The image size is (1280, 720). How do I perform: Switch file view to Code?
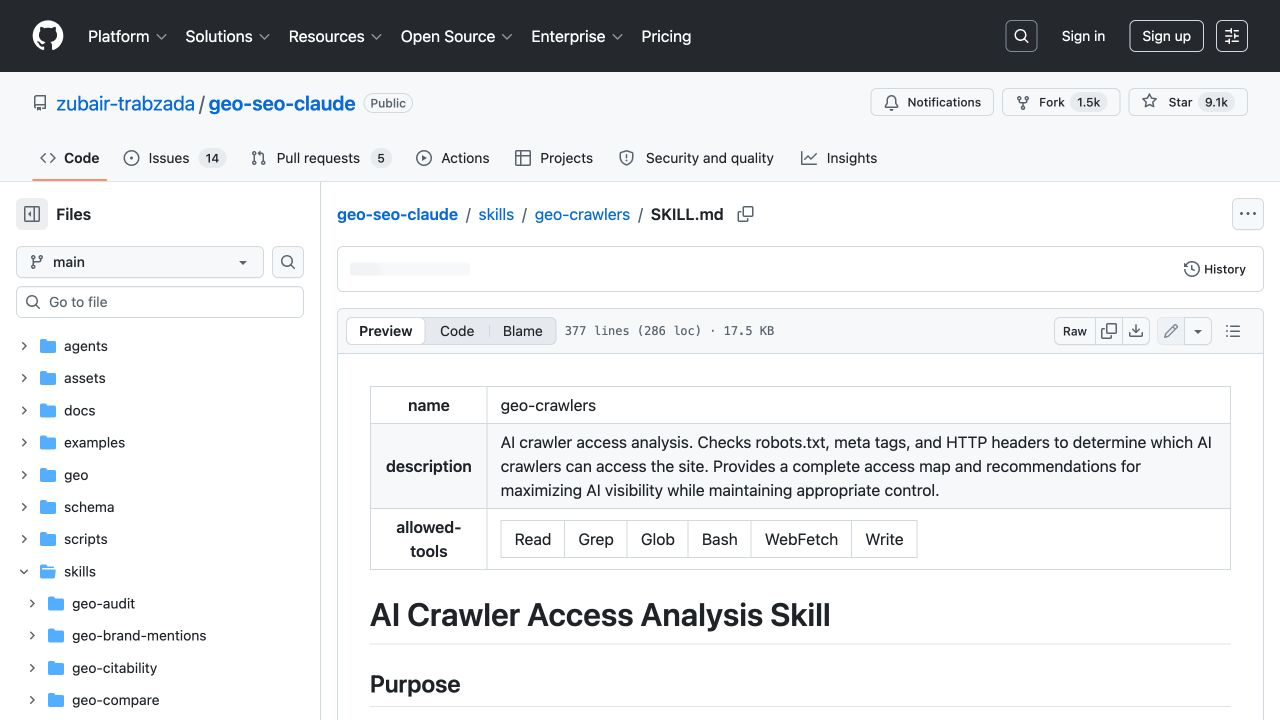coord(457,331)
